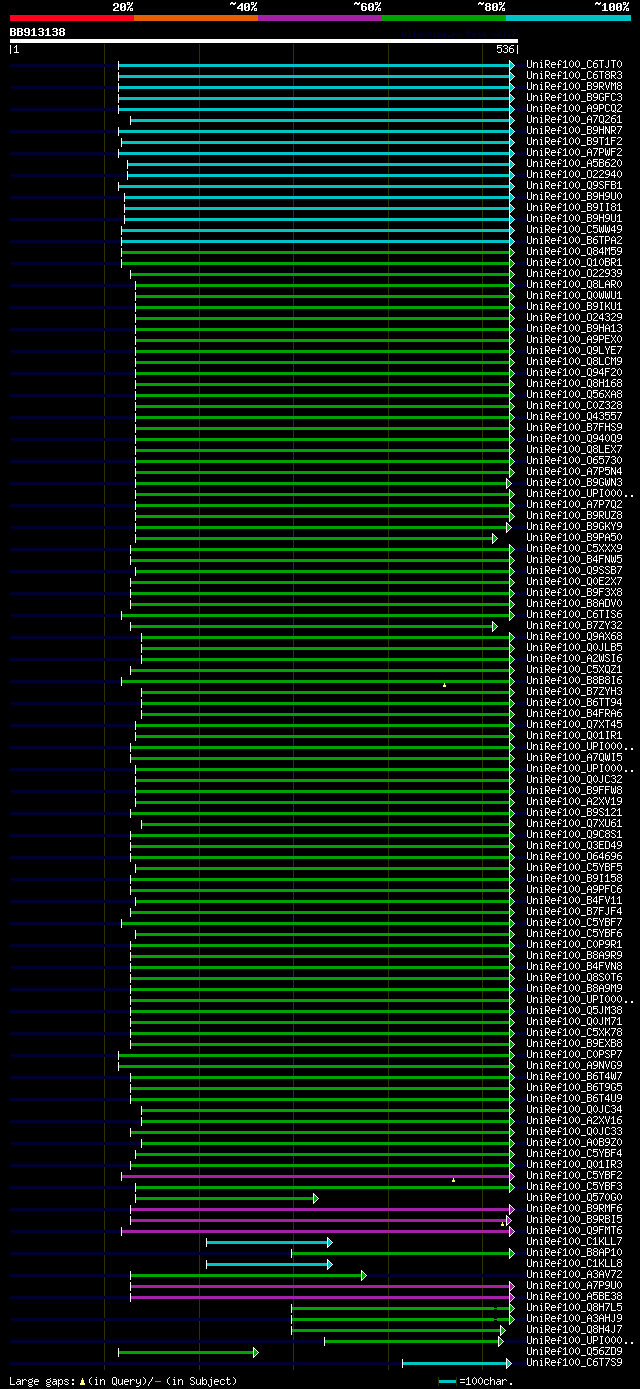The height and width of the screenshot is (1389, 640).
Task: Click the green alignment bar for UniRef100_B8AP10
Action: tap(403, 1253)
